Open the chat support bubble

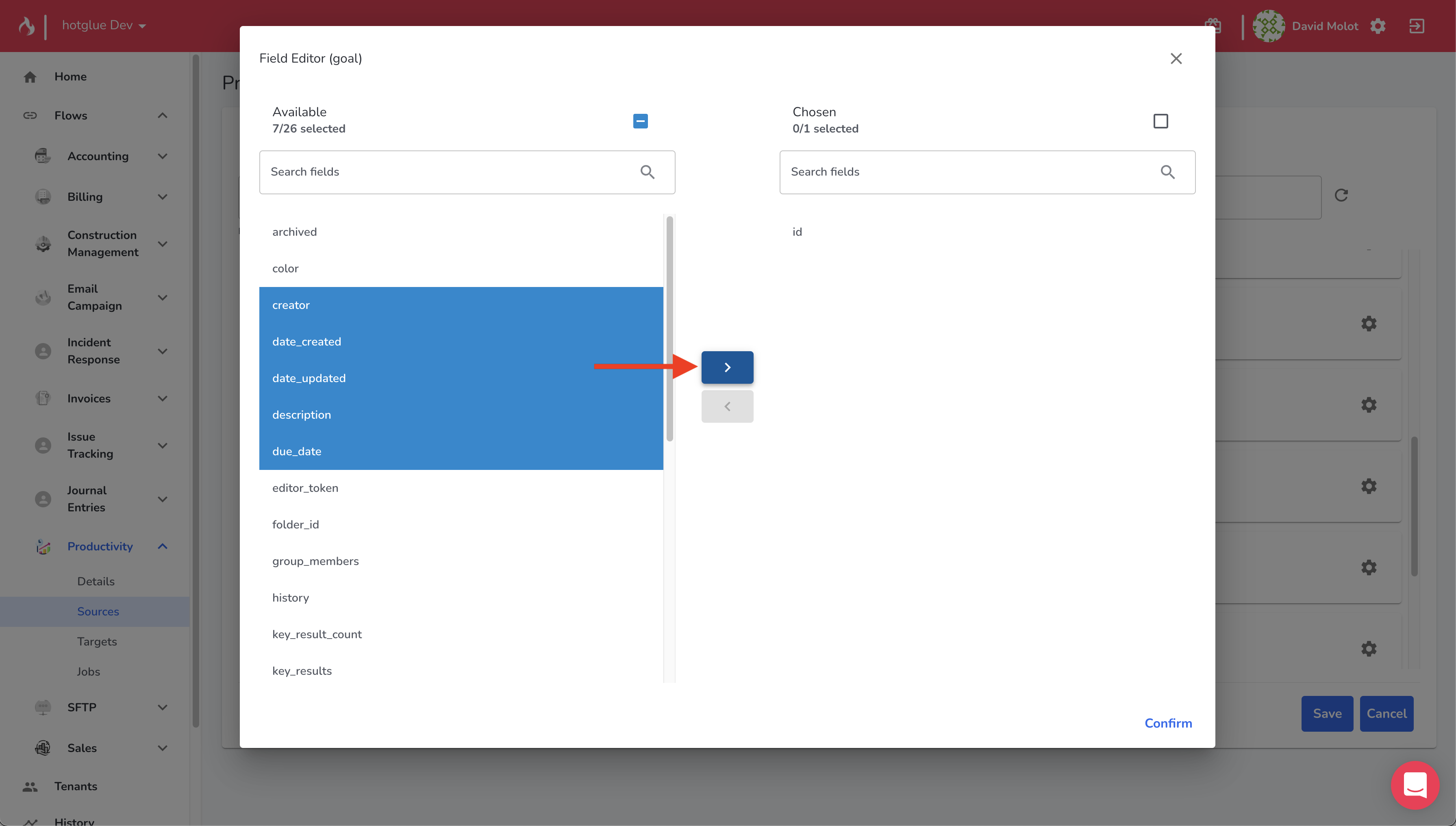pos(1415,785)
